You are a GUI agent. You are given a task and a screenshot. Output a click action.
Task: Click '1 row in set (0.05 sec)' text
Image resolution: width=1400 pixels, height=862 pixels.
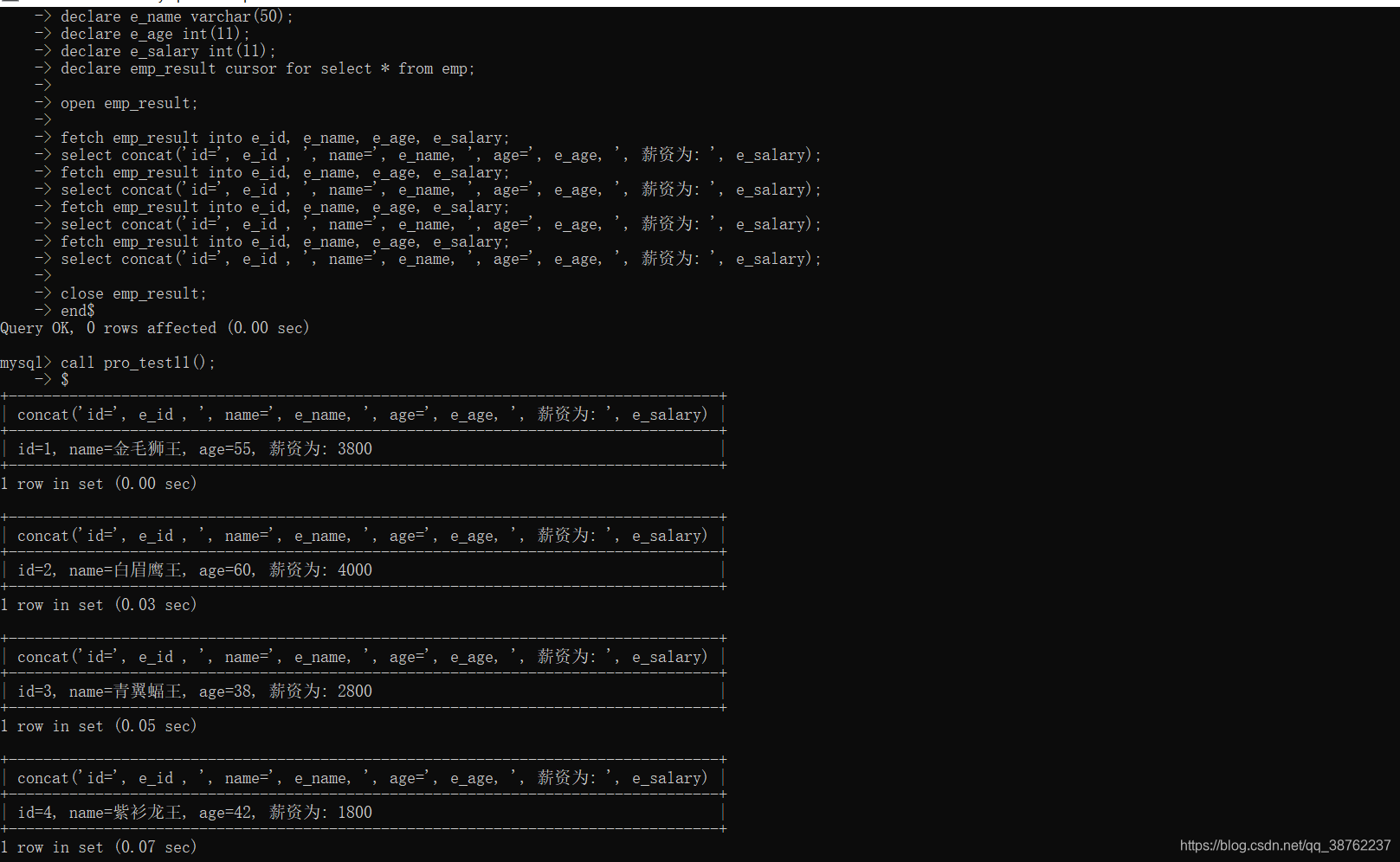pyautogui.click(x=99, y=726)
